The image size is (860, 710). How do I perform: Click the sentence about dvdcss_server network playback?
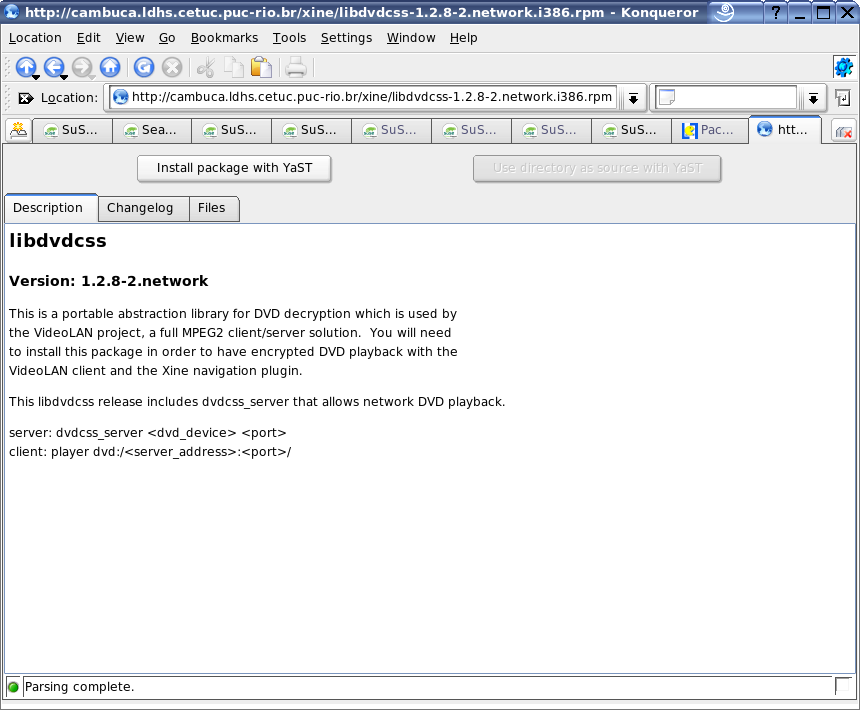coord(257,402)
